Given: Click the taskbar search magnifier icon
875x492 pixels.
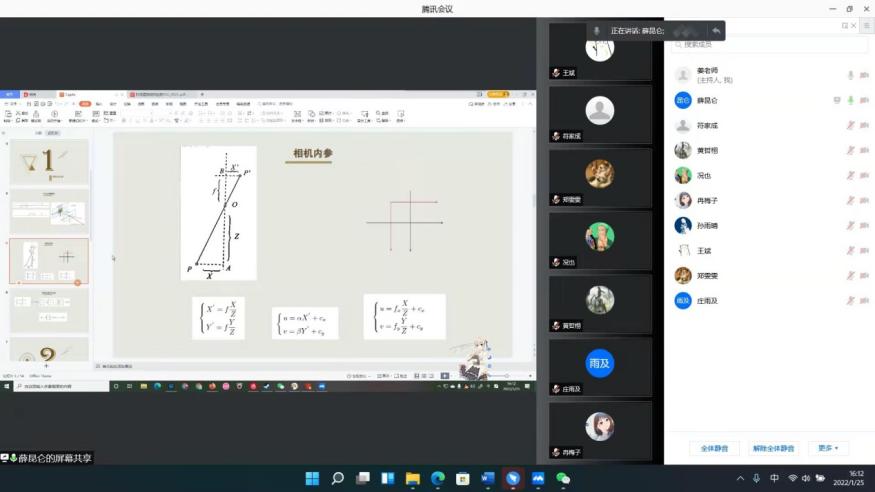Looking at the screenshot, I should pyautogui.click(x=338, y=479).
